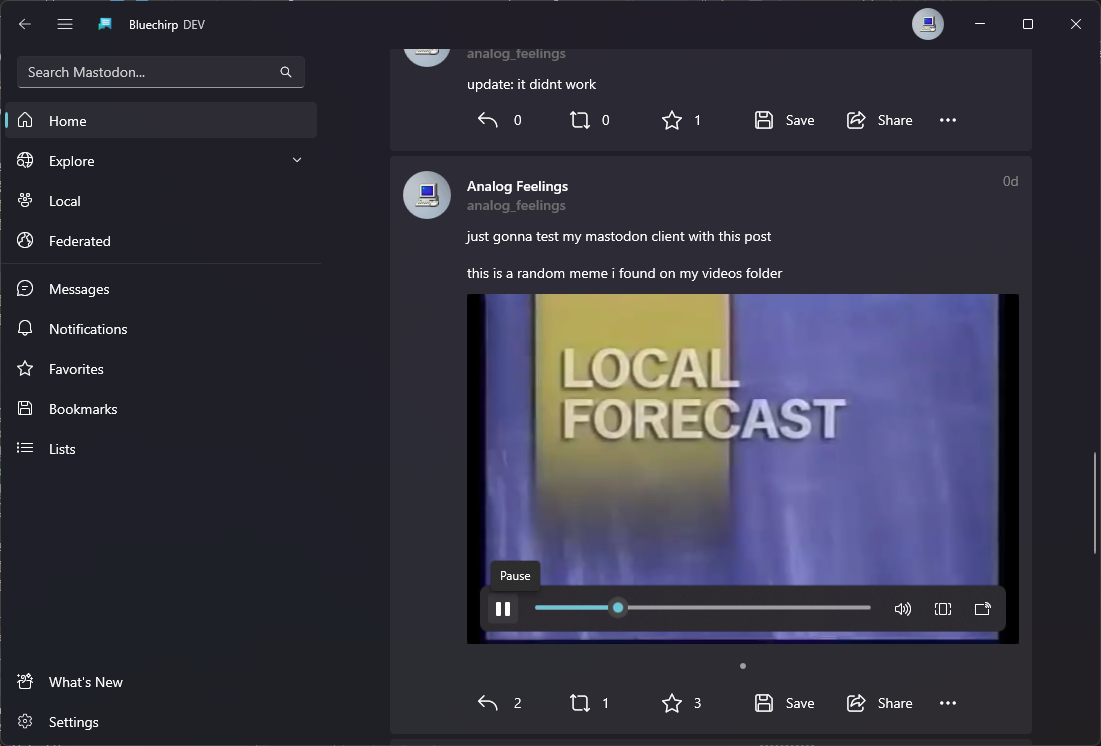Focus the Search Mastodon field
Image resolution: width=1101 pixels, height=746 pixels.
[x=160, y=72]
